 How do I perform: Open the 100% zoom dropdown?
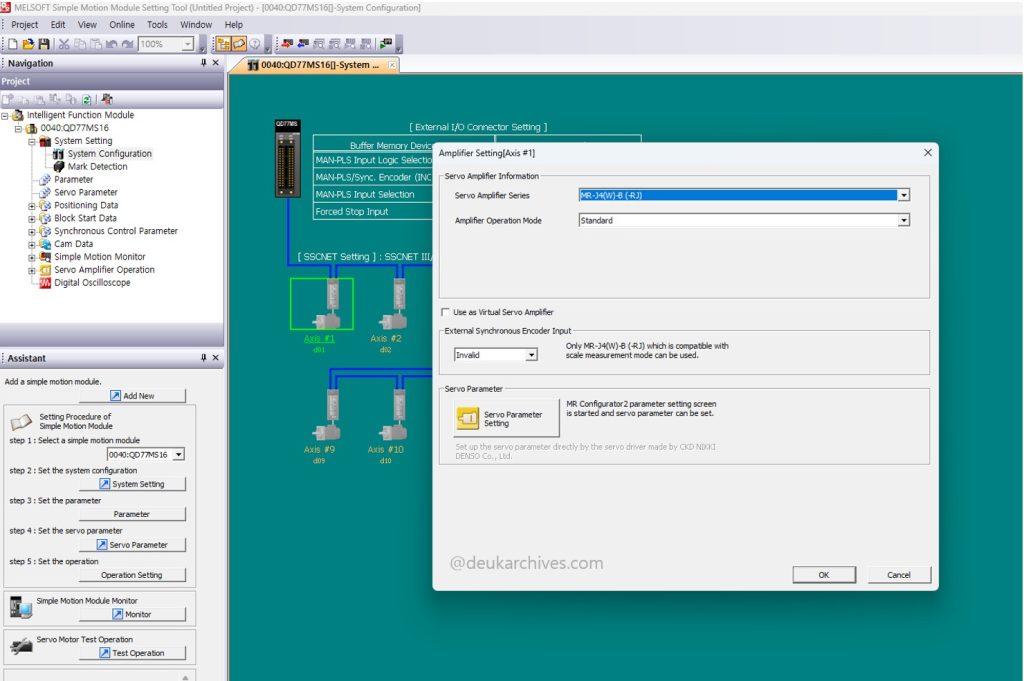(188, 44)
